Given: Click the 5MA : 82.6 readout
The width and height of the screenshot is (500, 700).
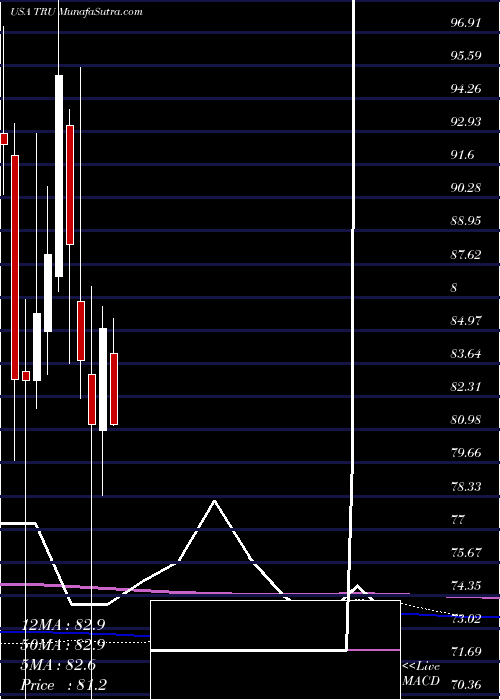Looking at the screenshot, I should pyautogui.click(x=58, y=665).
